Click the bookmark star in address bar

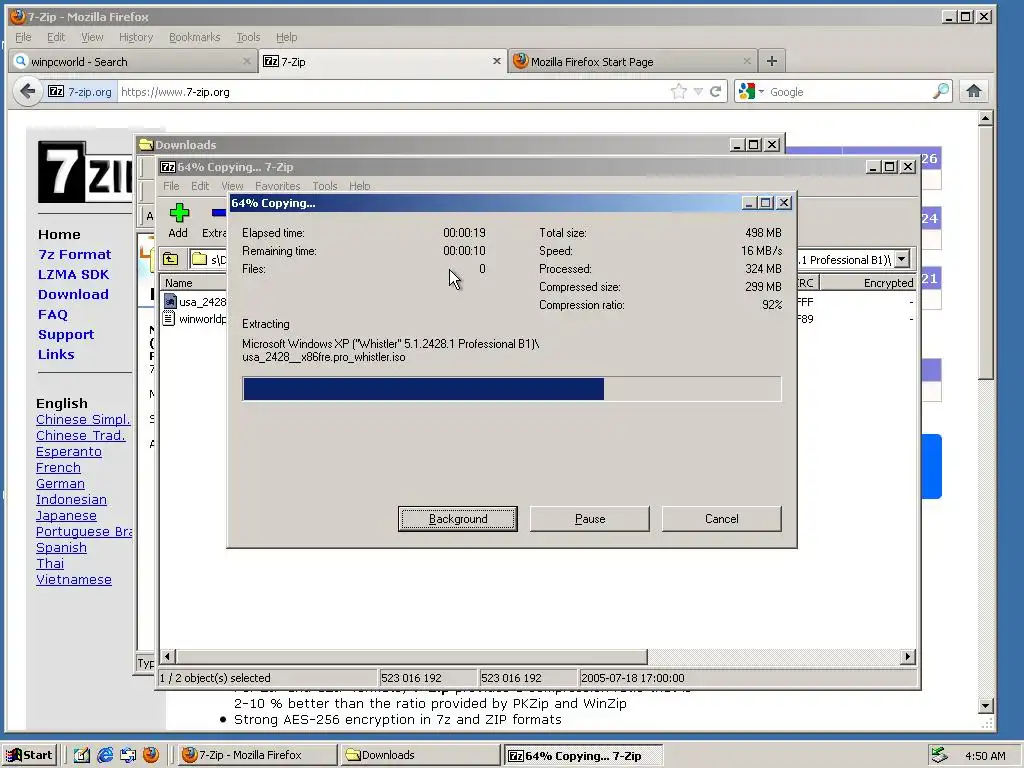click(x=679, y=91)
